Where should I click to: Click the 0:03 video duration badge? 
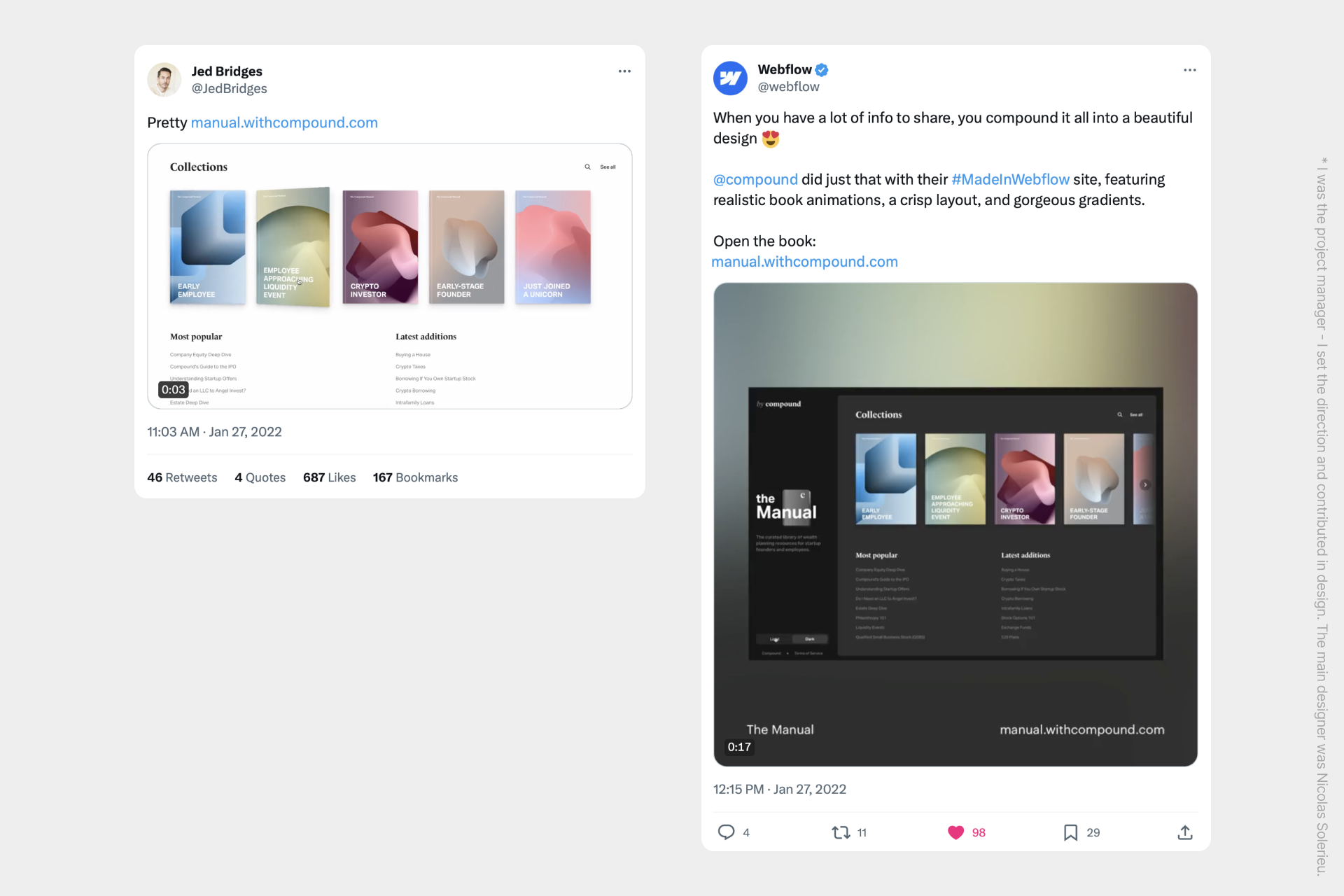point(174,390)
